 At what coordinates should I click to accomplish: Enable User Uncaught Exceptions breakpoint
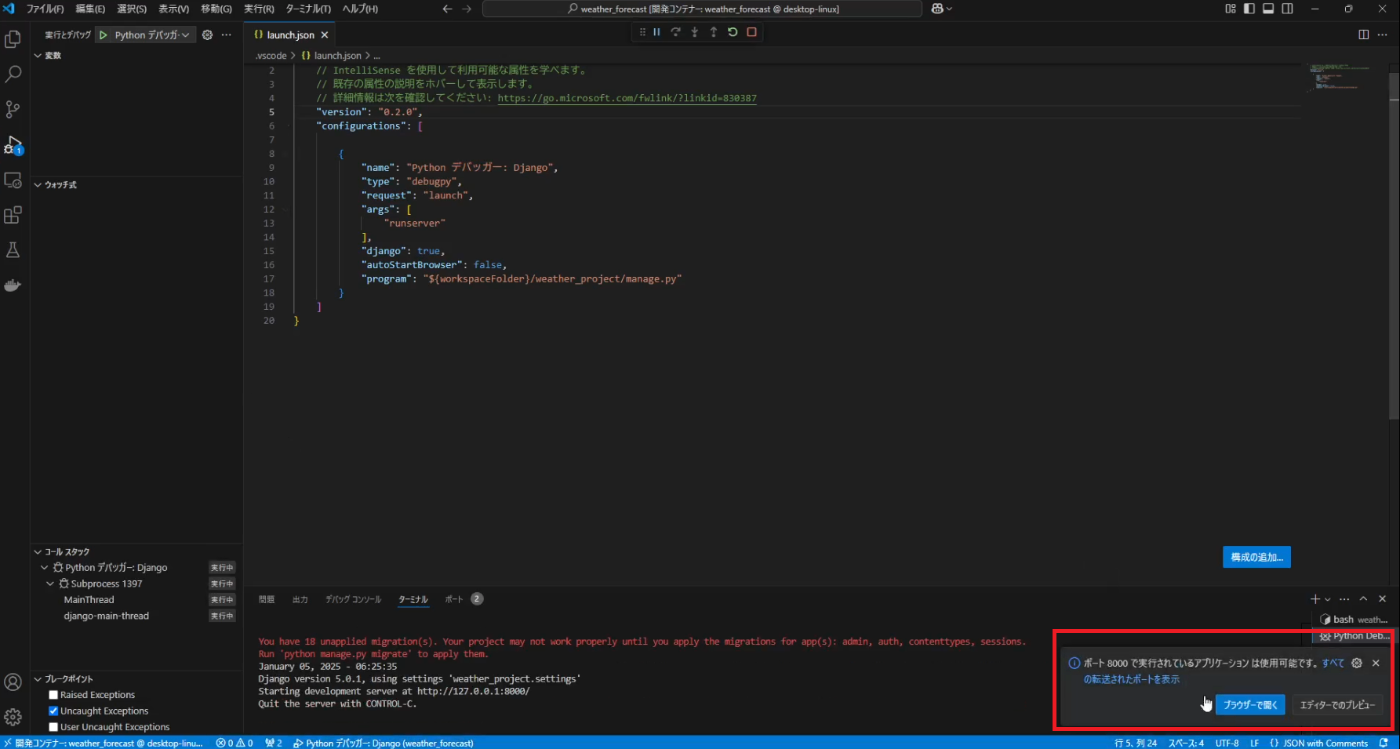tap(54, 727)
